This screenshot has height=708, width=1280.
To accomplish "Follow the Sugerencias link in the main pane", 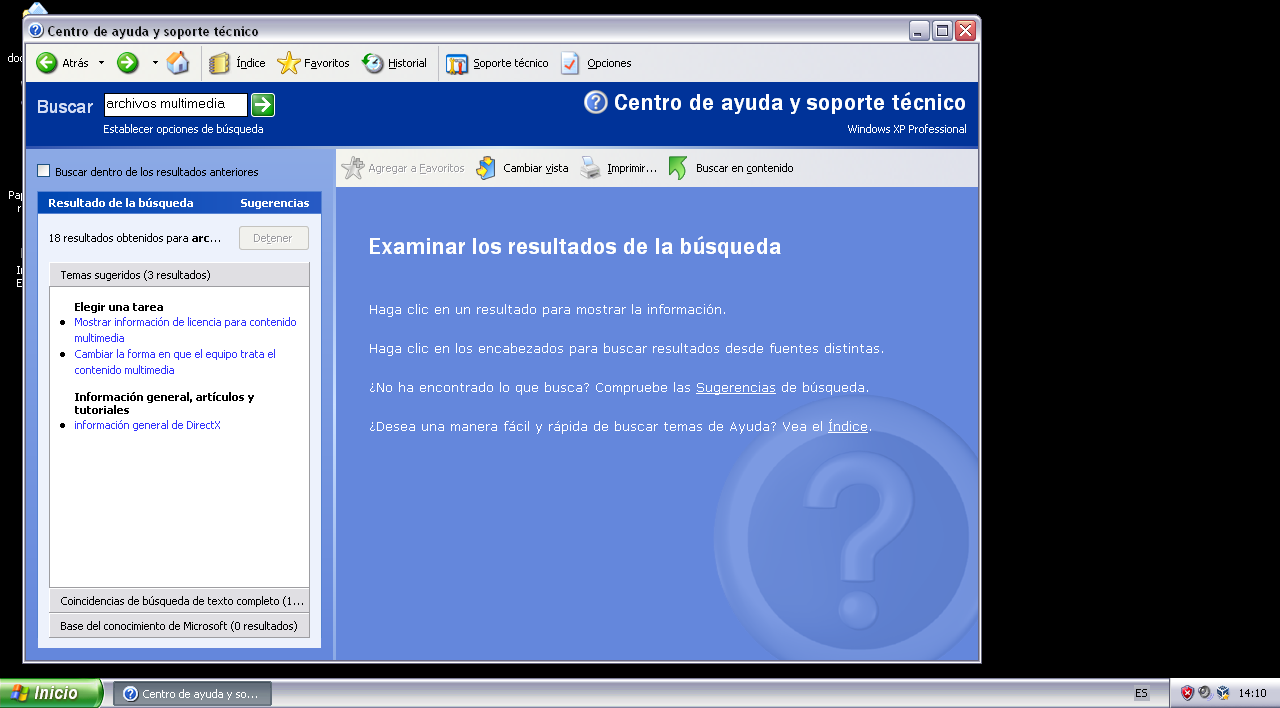I will point(736,387).
